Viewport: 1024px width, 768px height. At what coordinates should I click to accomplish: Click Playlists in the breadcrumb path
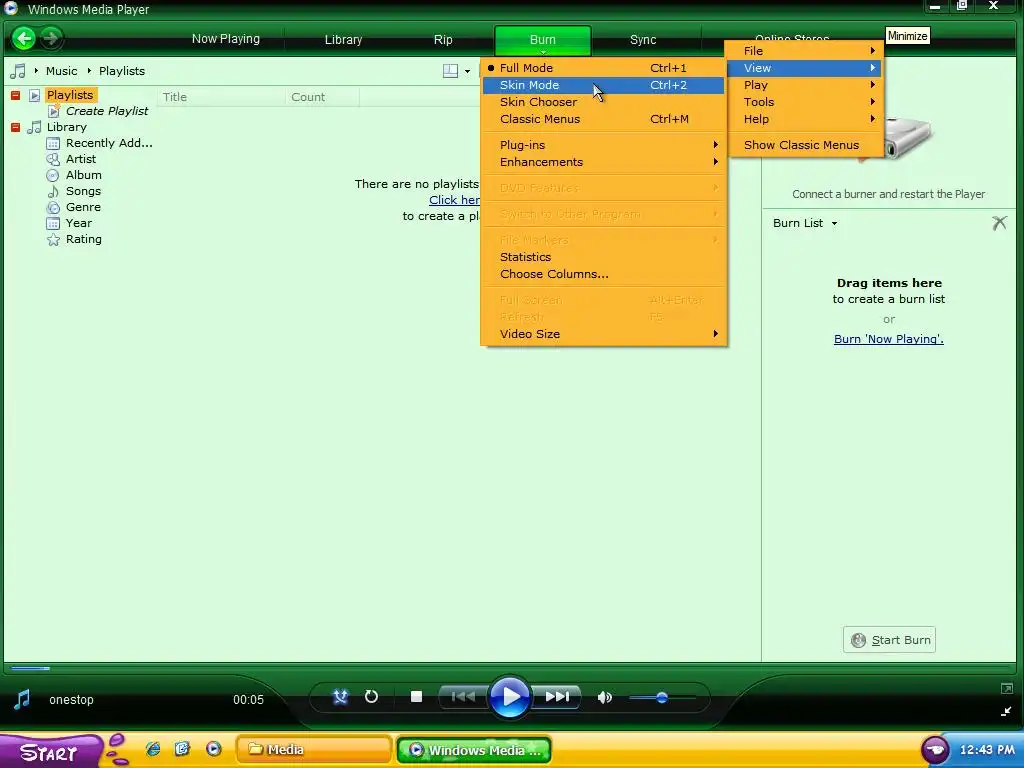122,71
